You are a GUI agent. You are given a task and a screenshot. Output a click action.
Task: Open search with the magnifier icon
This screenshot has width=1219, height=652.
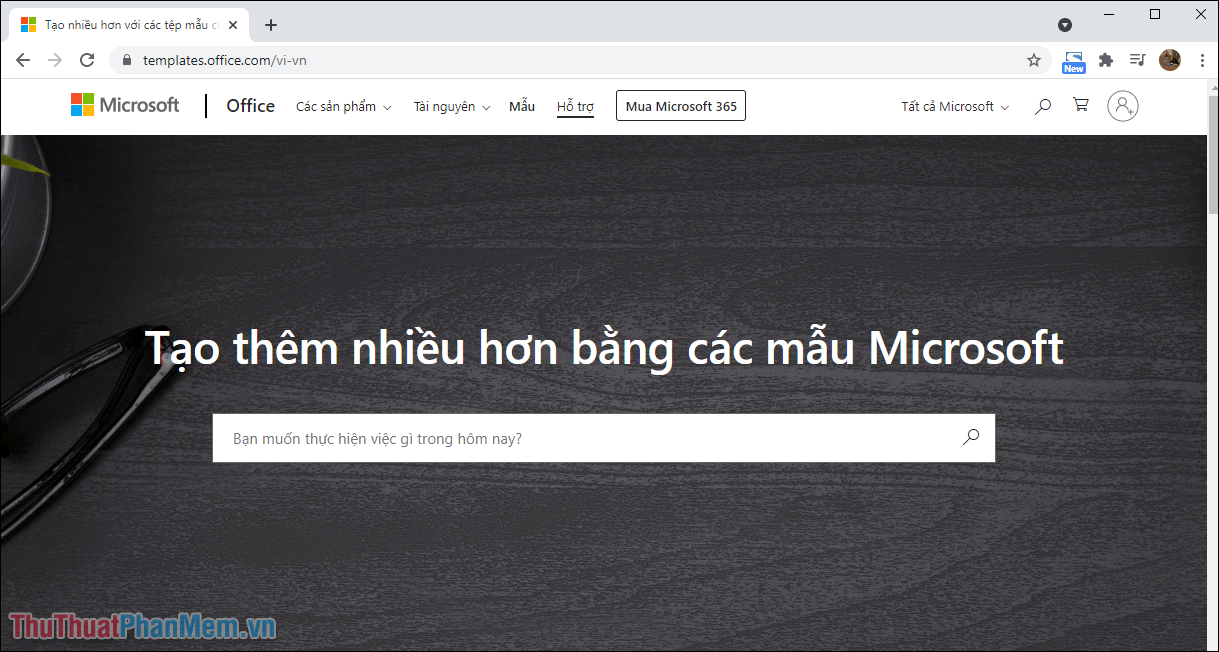click(x=1042, y=105)
